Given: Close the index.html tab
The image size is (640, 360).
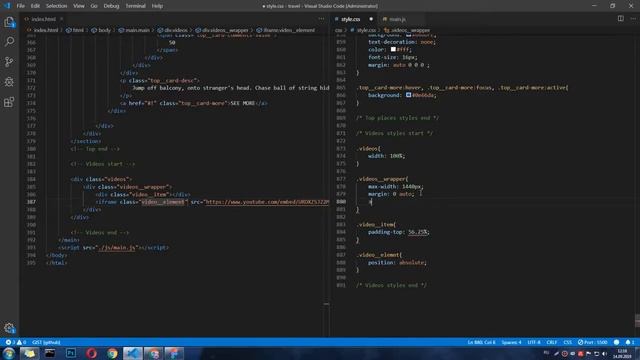Looking at the screenshot, I should (x=61, y=19).
